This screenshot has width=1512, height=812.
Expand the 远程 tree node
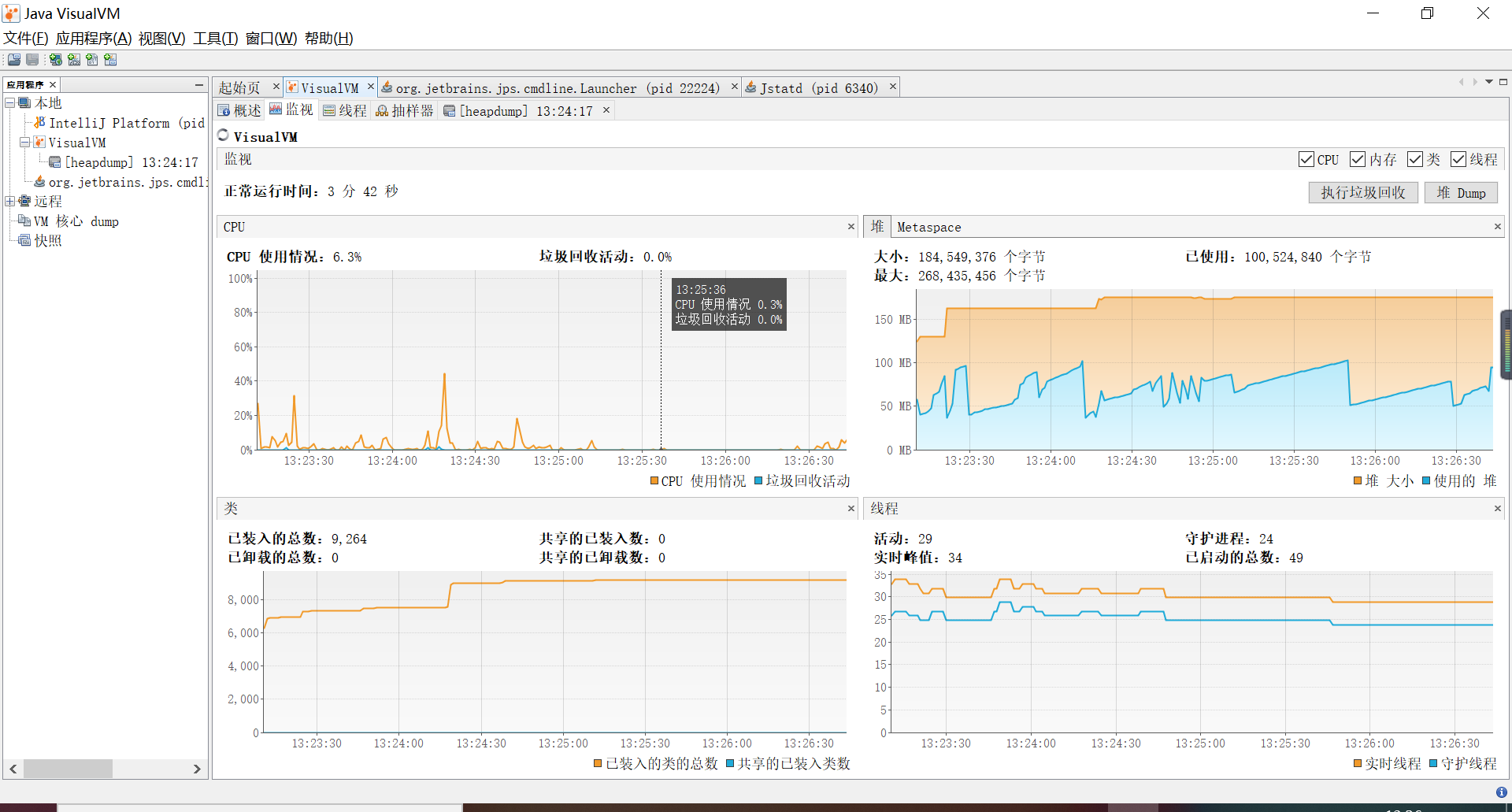click(10, 202)
